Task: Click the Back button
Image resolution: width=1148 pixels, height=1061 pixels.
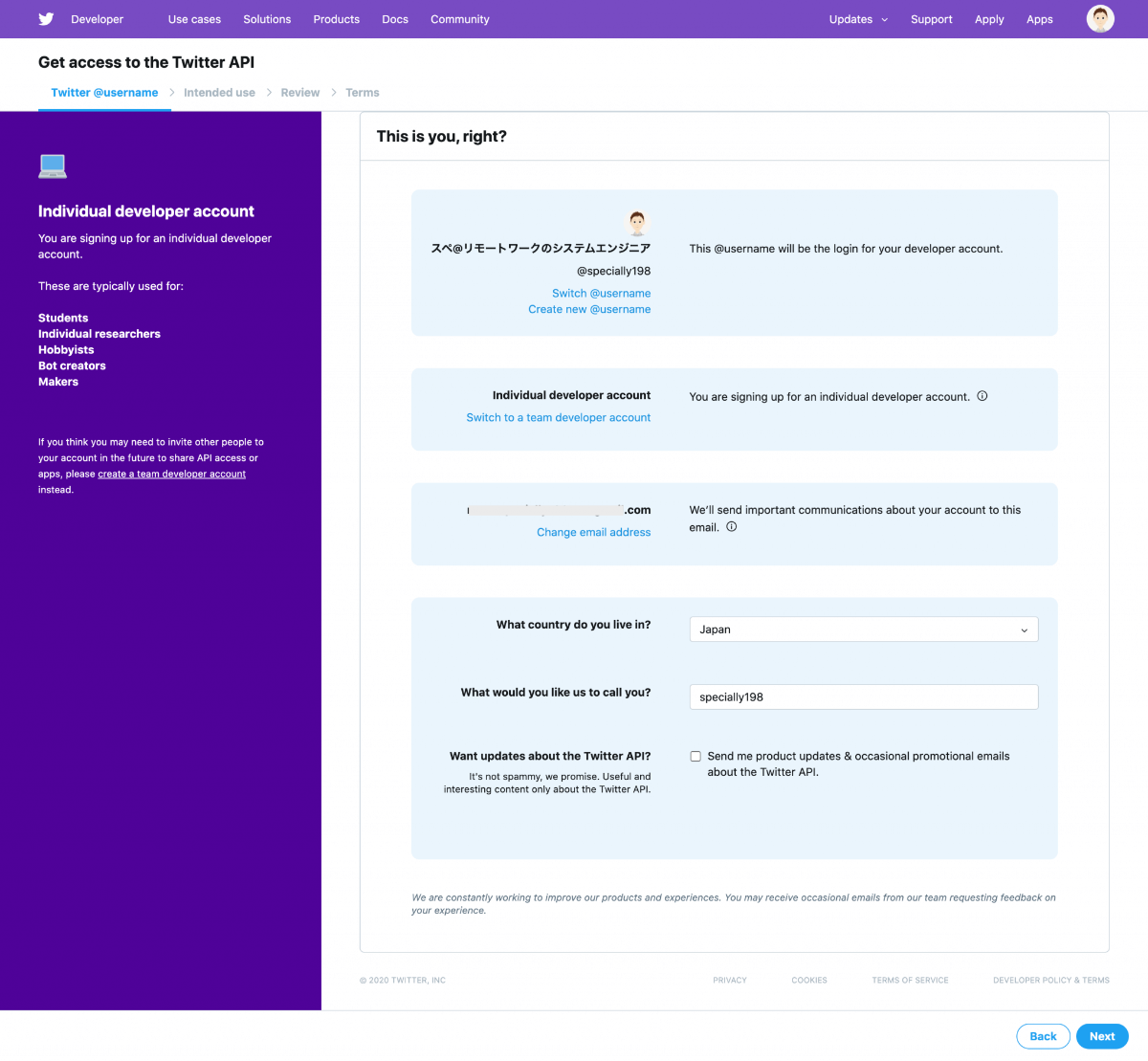Action: click(1043, 1036)
